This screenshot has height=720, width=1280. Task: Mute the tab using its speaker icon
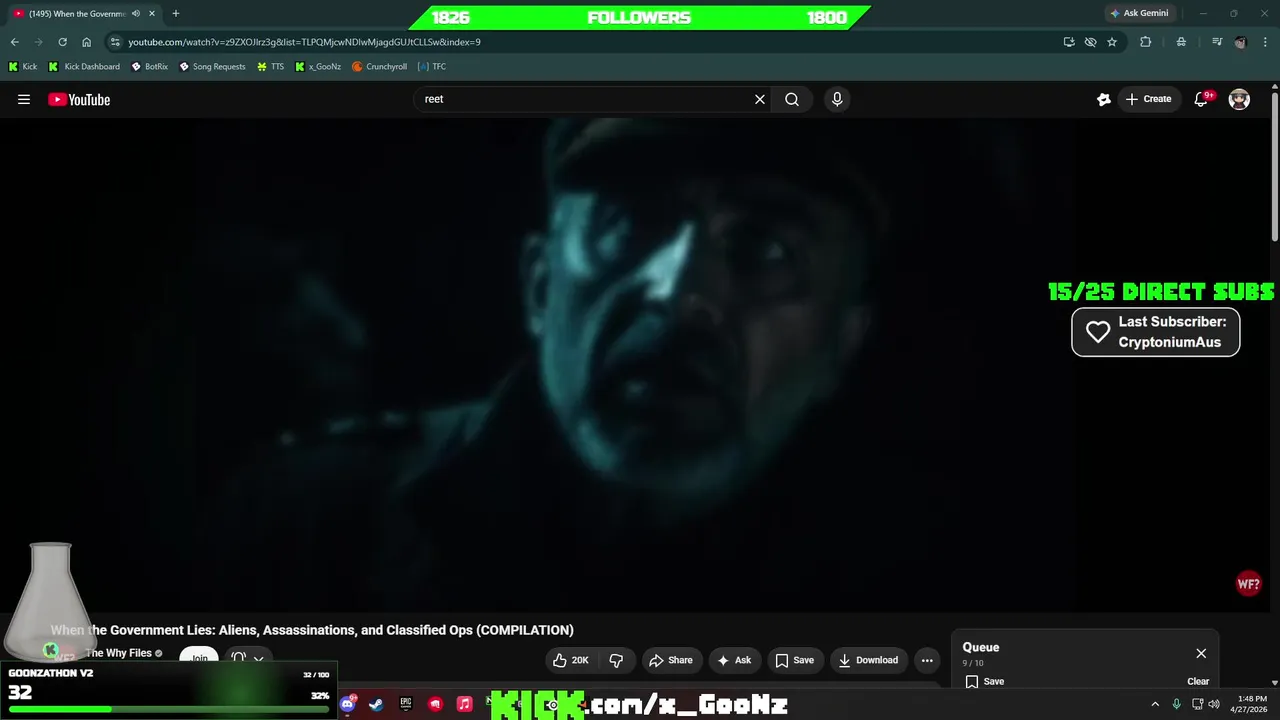(x=136, y=13)
